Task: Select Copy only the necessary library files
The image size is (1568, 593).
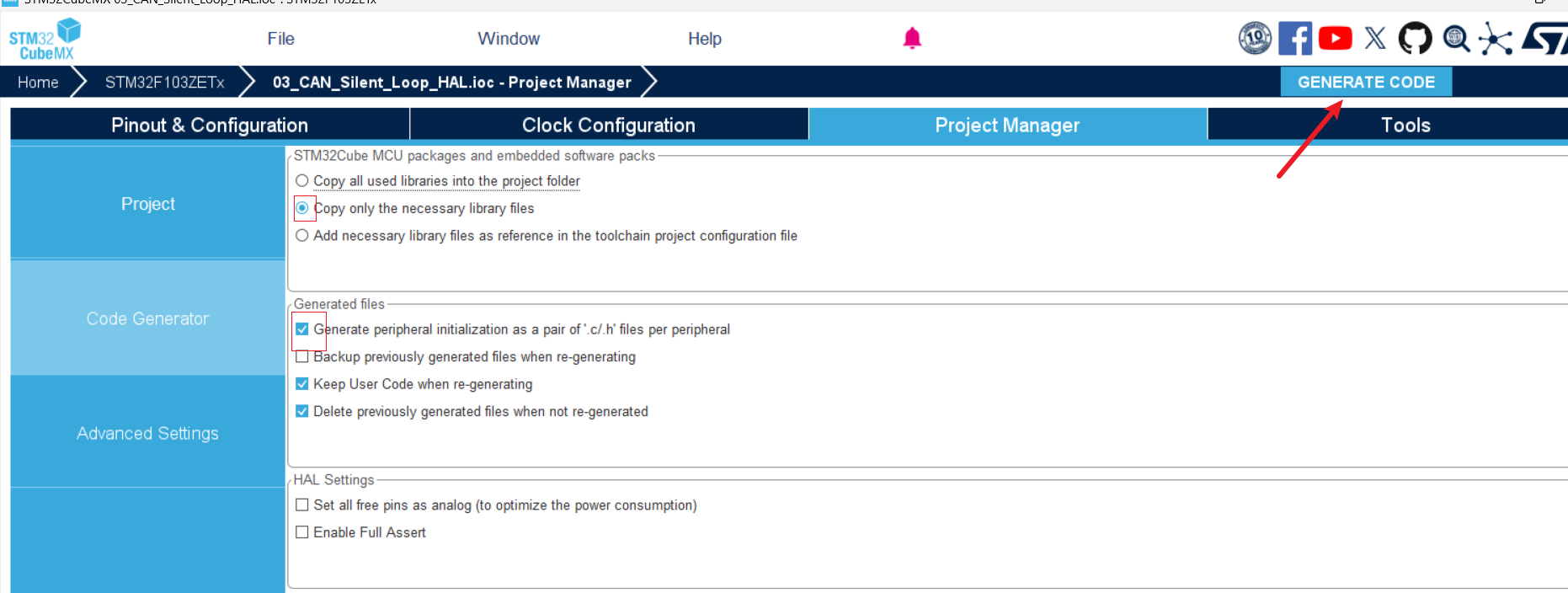Action: pos(301,208)
